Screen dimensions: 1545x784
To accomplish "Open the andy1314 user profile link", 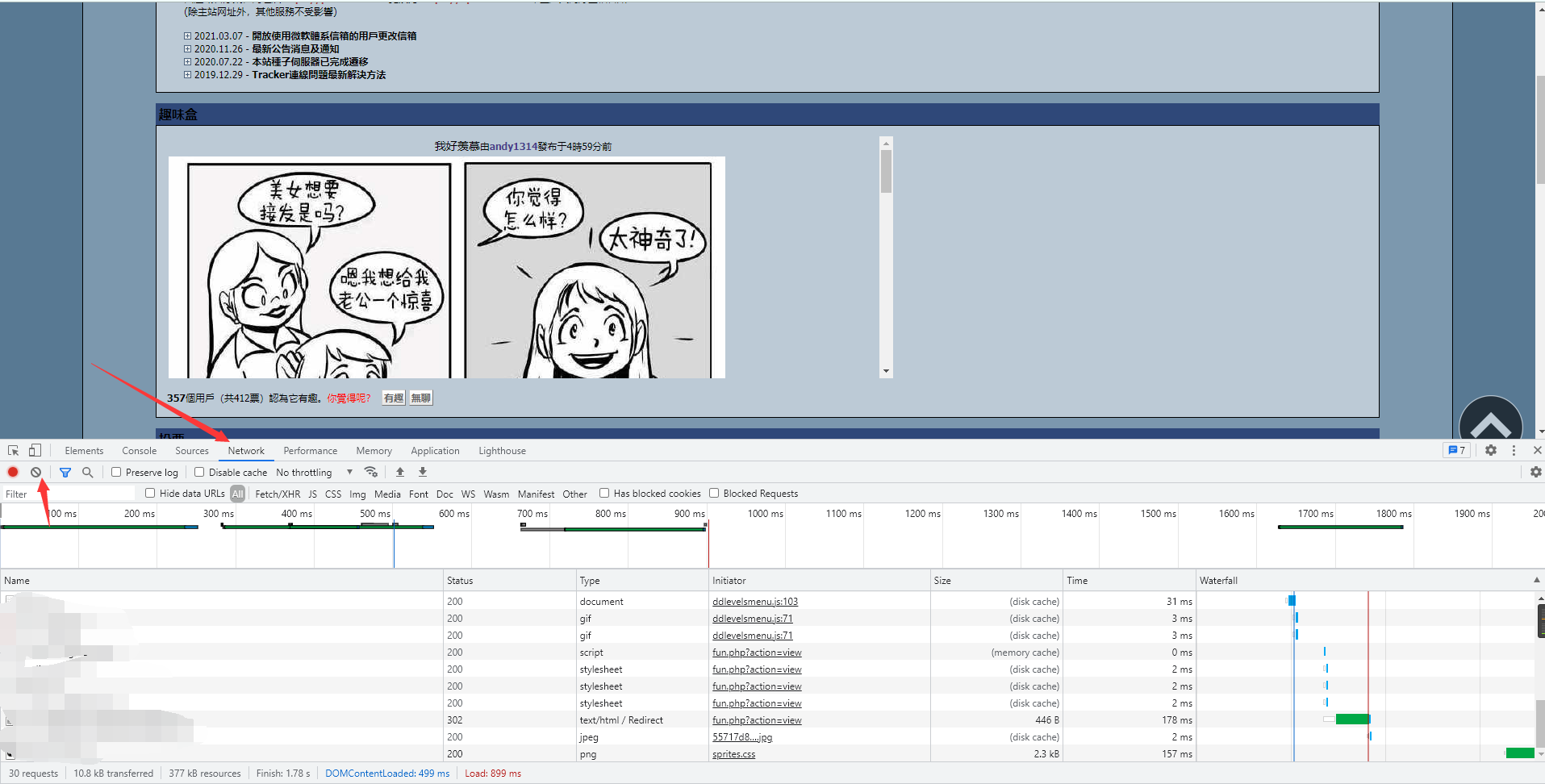I will click(513, 146).
